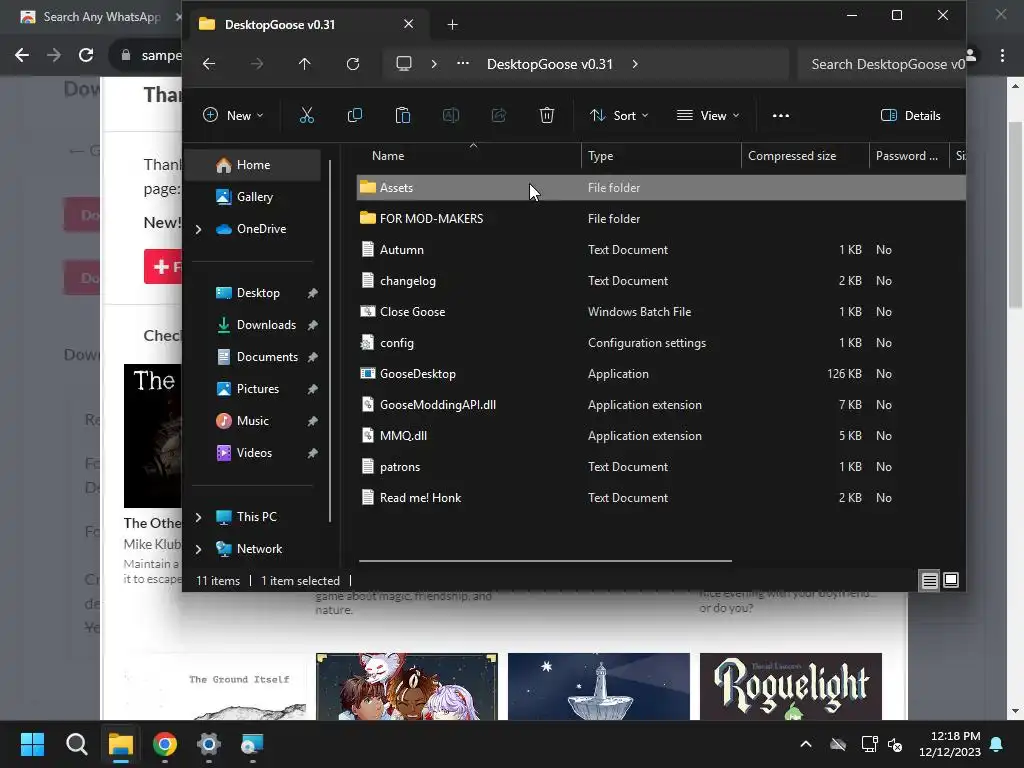Refresh the DesktopGoose folder view
The width and height of the screenshot is (1024, 768).
pyautogui.click(x=353, y=64)
